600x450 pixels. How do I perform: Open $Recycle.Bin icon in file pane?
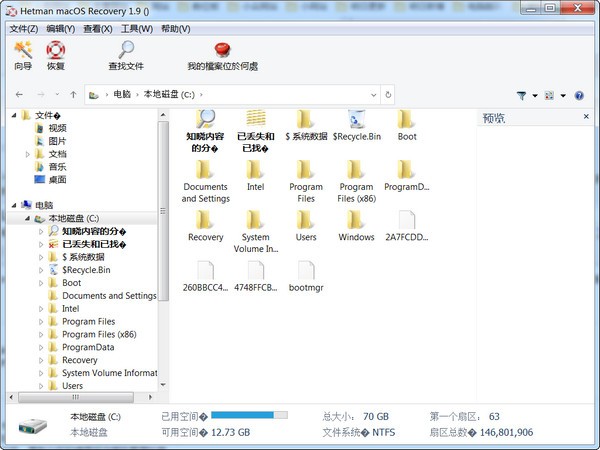click(x=357, y=126)
